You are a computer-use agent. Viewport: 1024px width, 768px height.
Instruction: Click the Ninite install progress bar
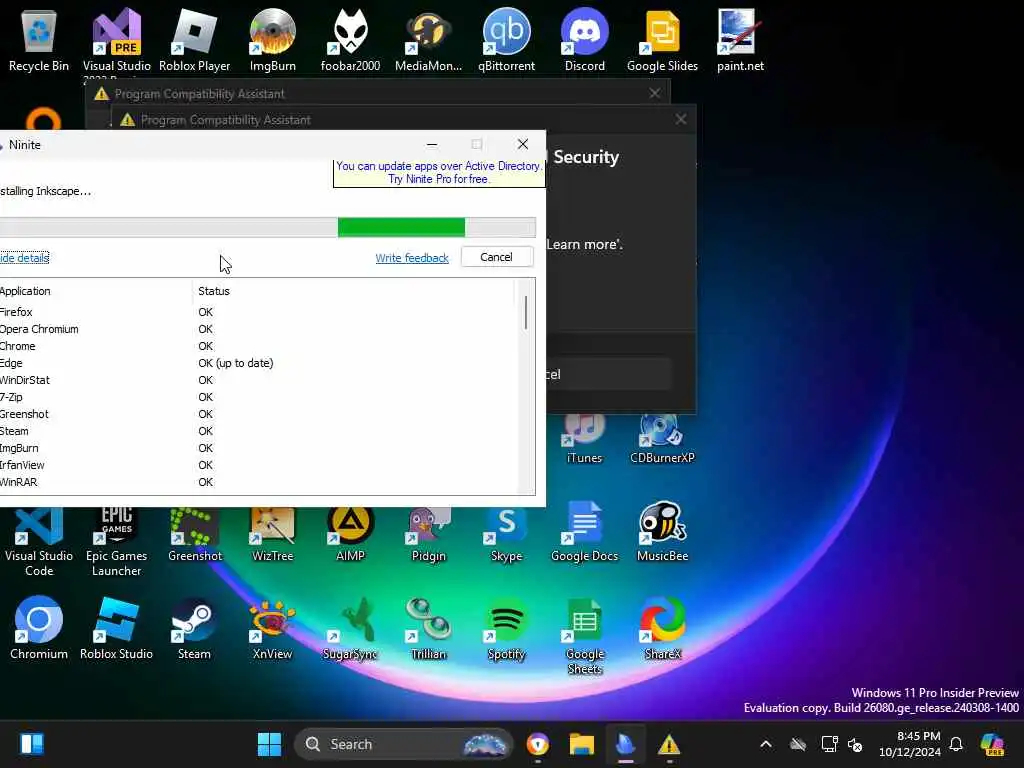pyautogui.click(x=268, y=227)
